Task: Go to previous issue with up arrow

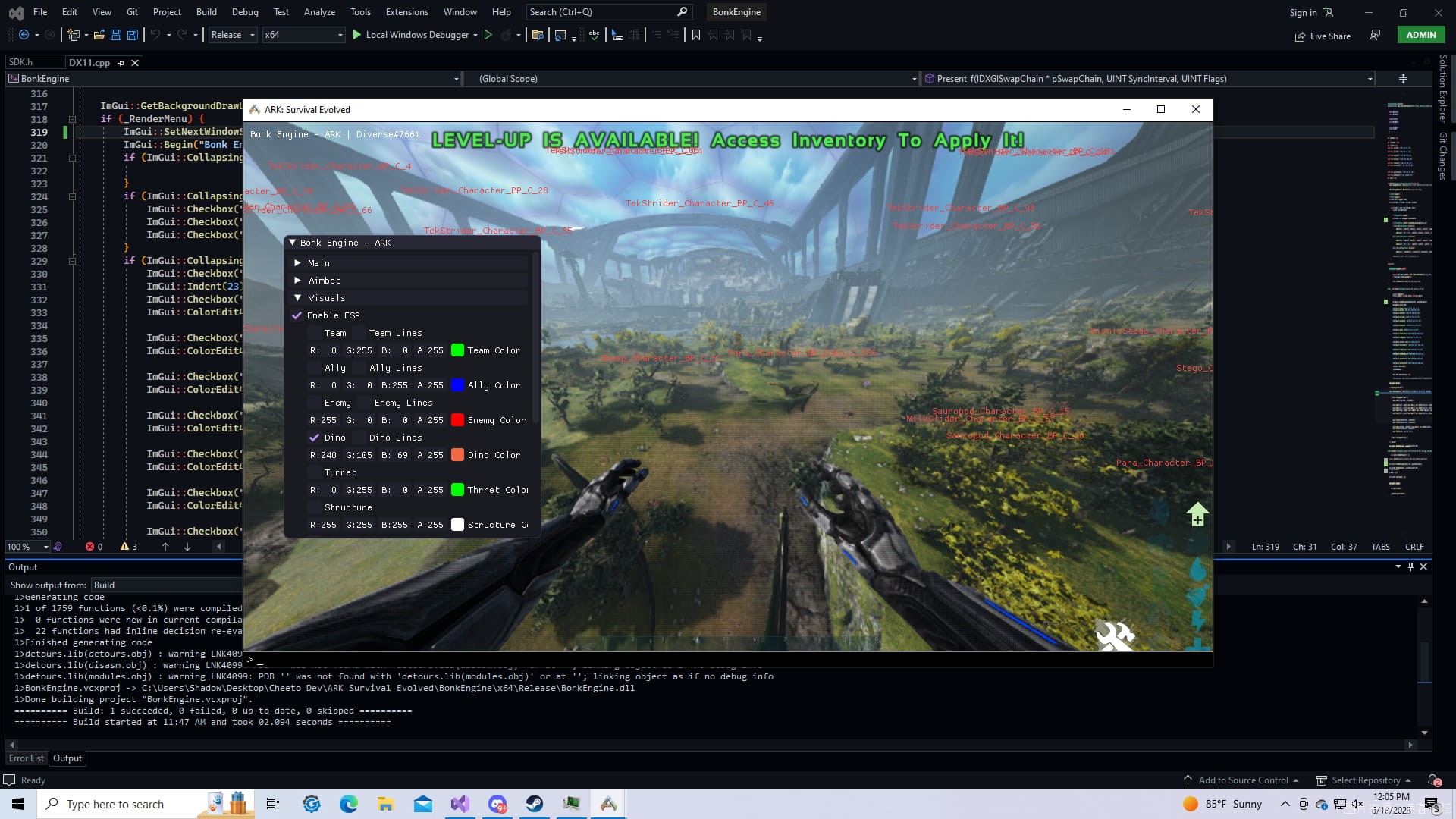Action: (165, 547)
